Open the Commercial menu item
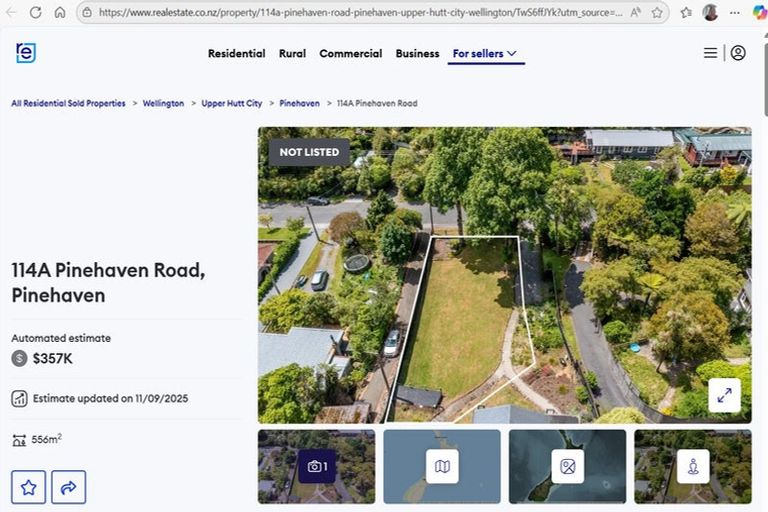 pos(351,53)
